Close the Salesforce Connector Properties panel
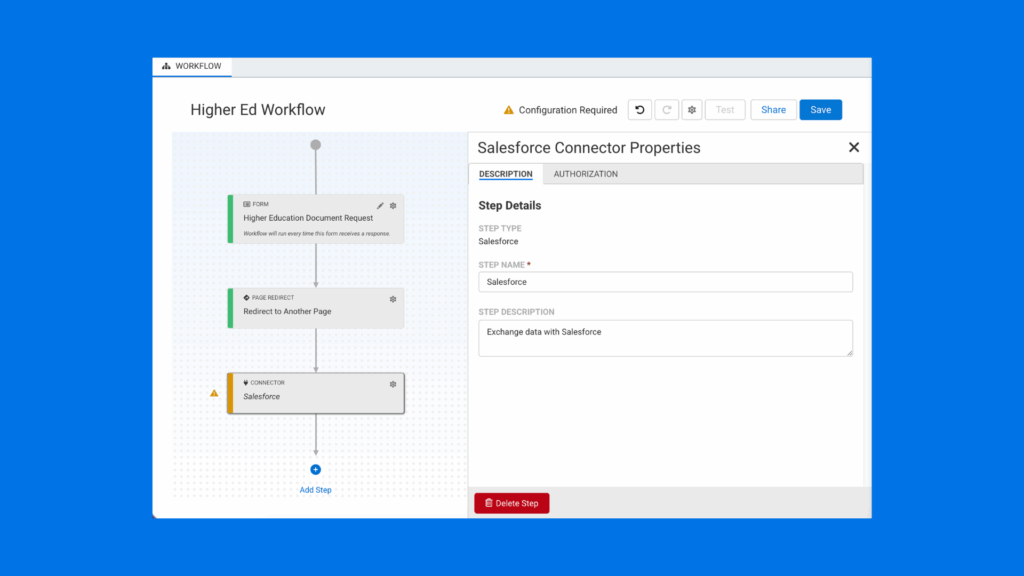The image size is (1024, 576). [x=853, y=147]
